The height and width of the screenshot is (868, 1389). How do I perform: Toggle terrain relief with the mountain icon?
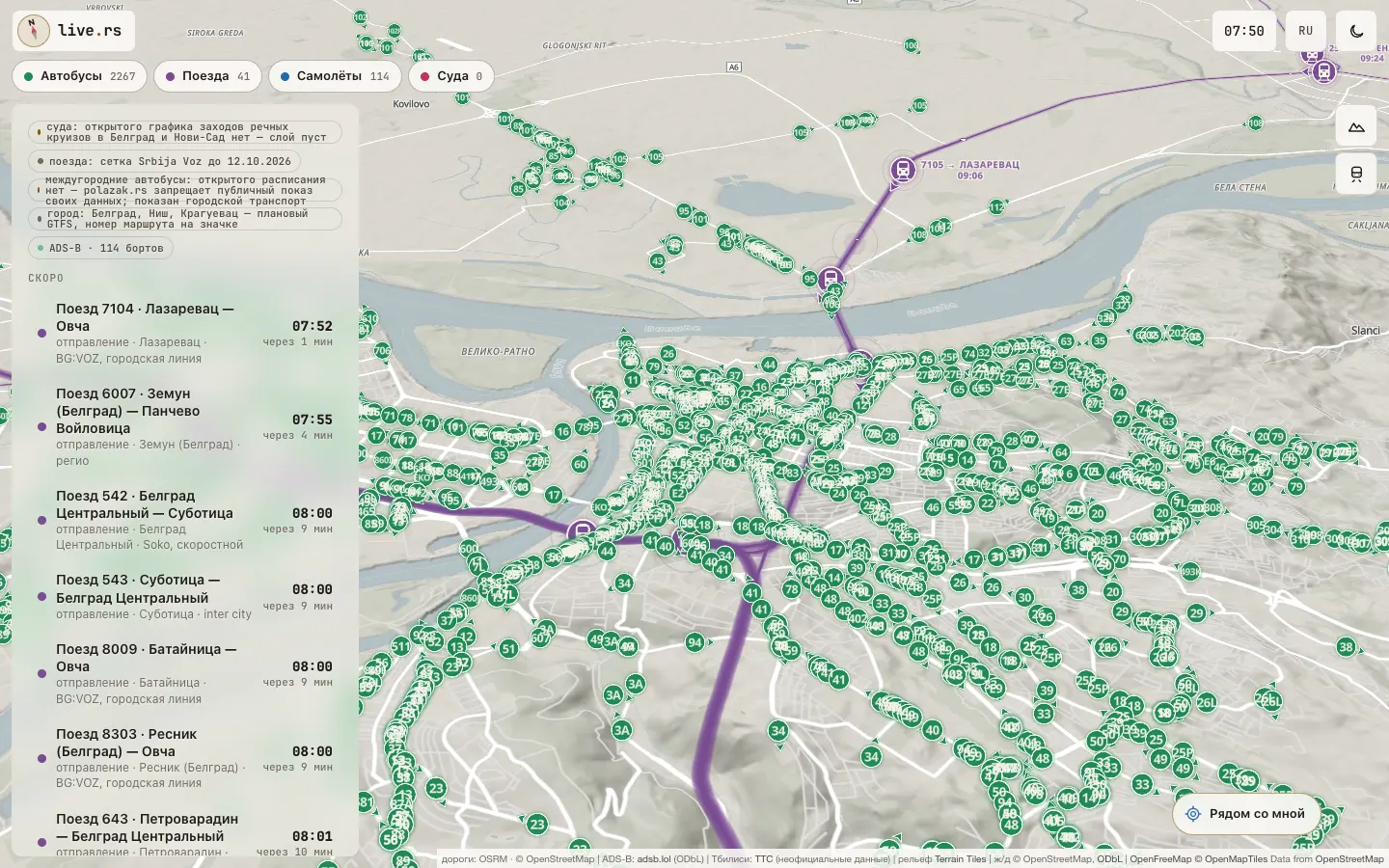tap(1356, 126)
